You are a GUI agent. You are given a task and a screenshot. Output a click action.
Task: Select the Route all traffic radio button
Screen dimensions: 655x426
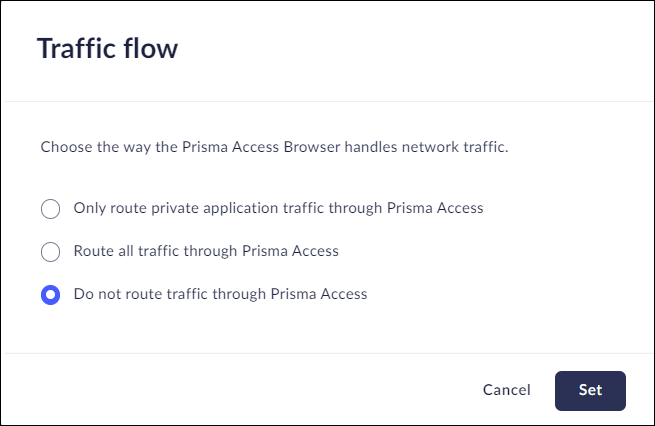50,252
